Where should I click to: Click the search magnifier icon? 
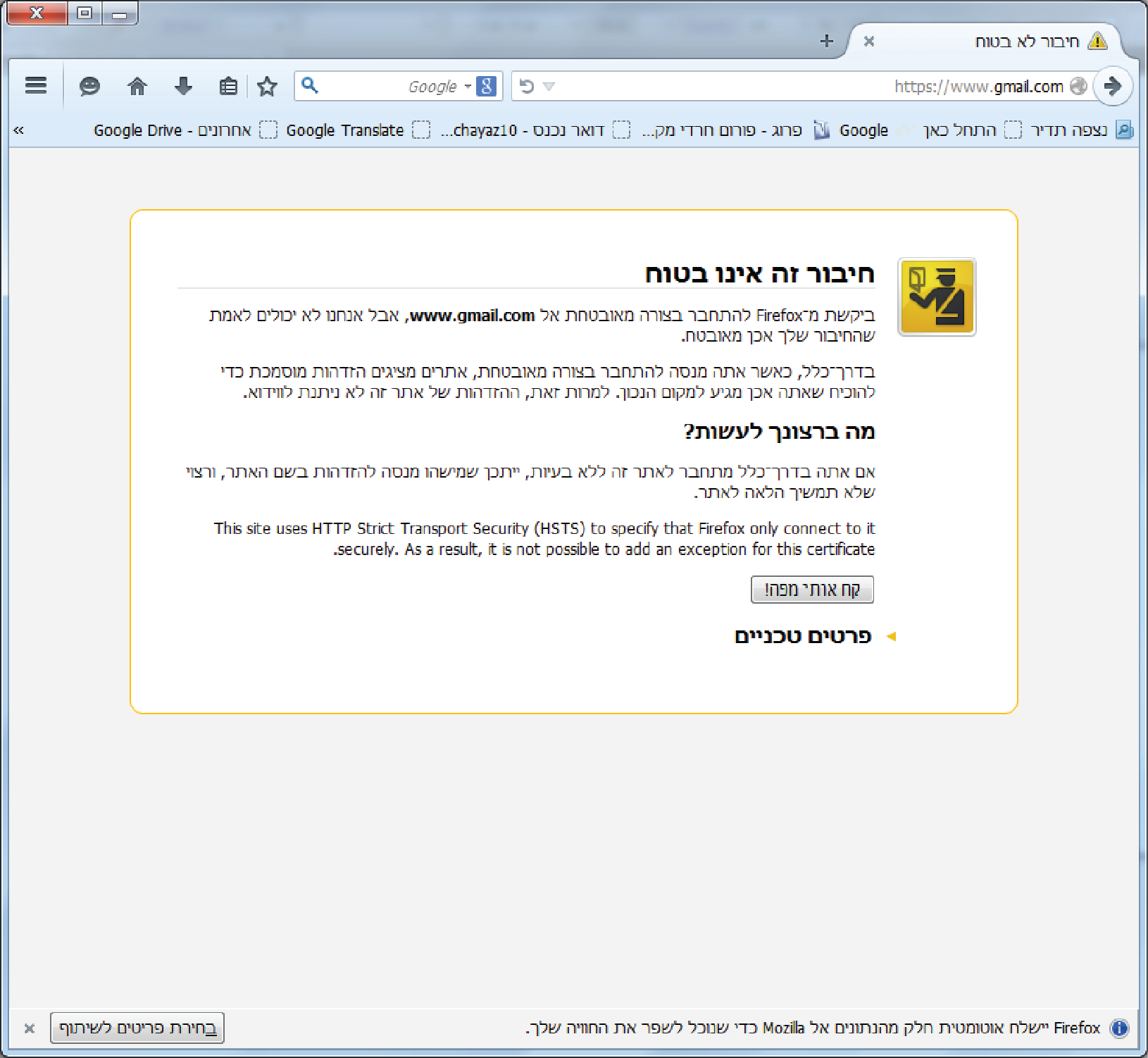(x=309, y=86)
